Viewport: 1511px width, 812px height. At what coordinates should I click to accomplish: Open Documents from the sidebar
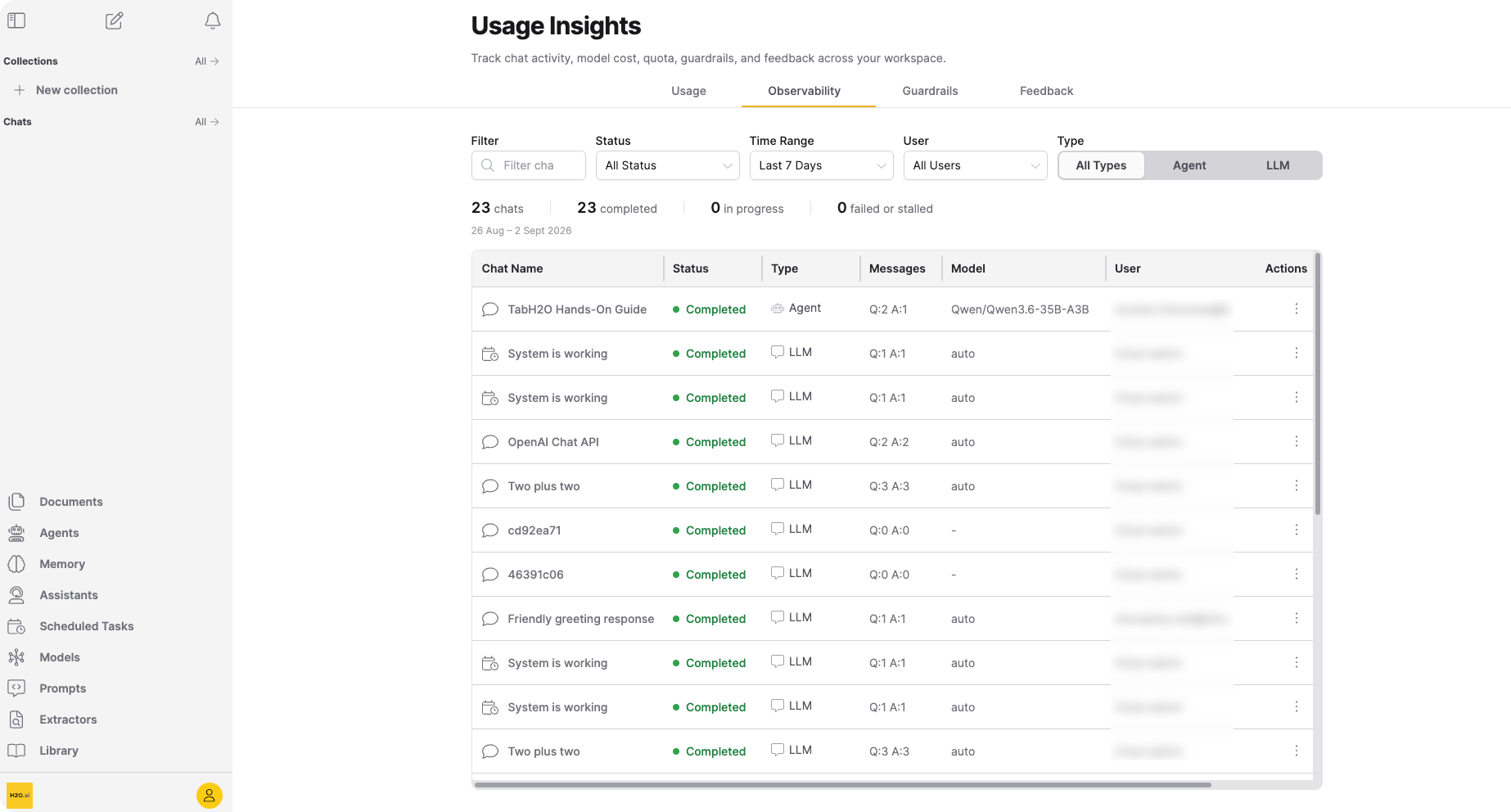coord(71,502)
